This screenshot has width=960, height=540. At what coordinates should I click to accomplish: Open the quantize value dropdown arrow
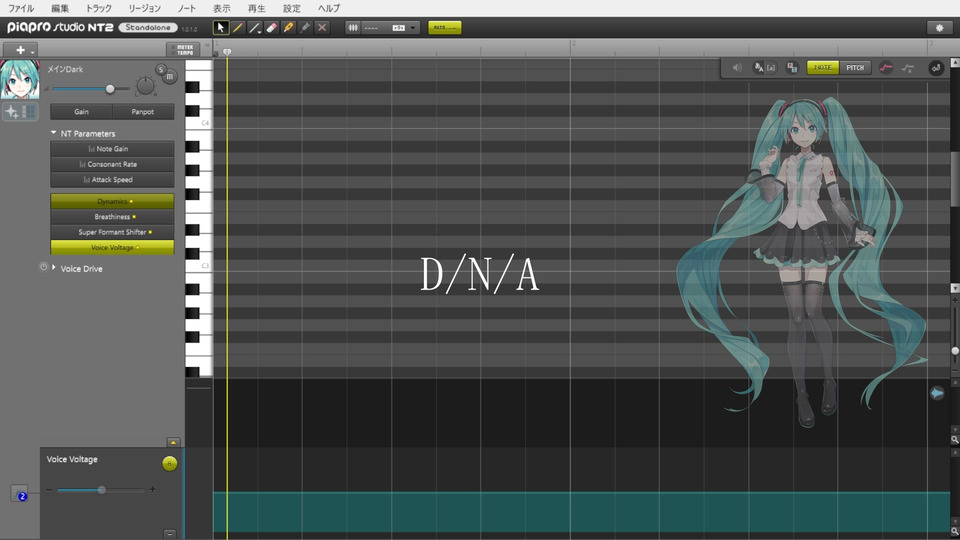pyautogui.click(x=413, y=28)
